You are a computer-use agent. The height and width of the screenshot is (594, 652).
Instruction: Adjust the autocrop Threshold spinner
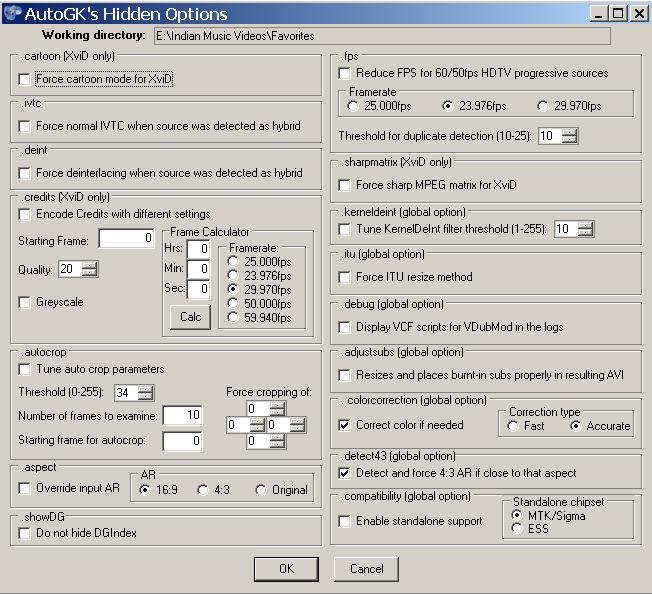(145, 393)
